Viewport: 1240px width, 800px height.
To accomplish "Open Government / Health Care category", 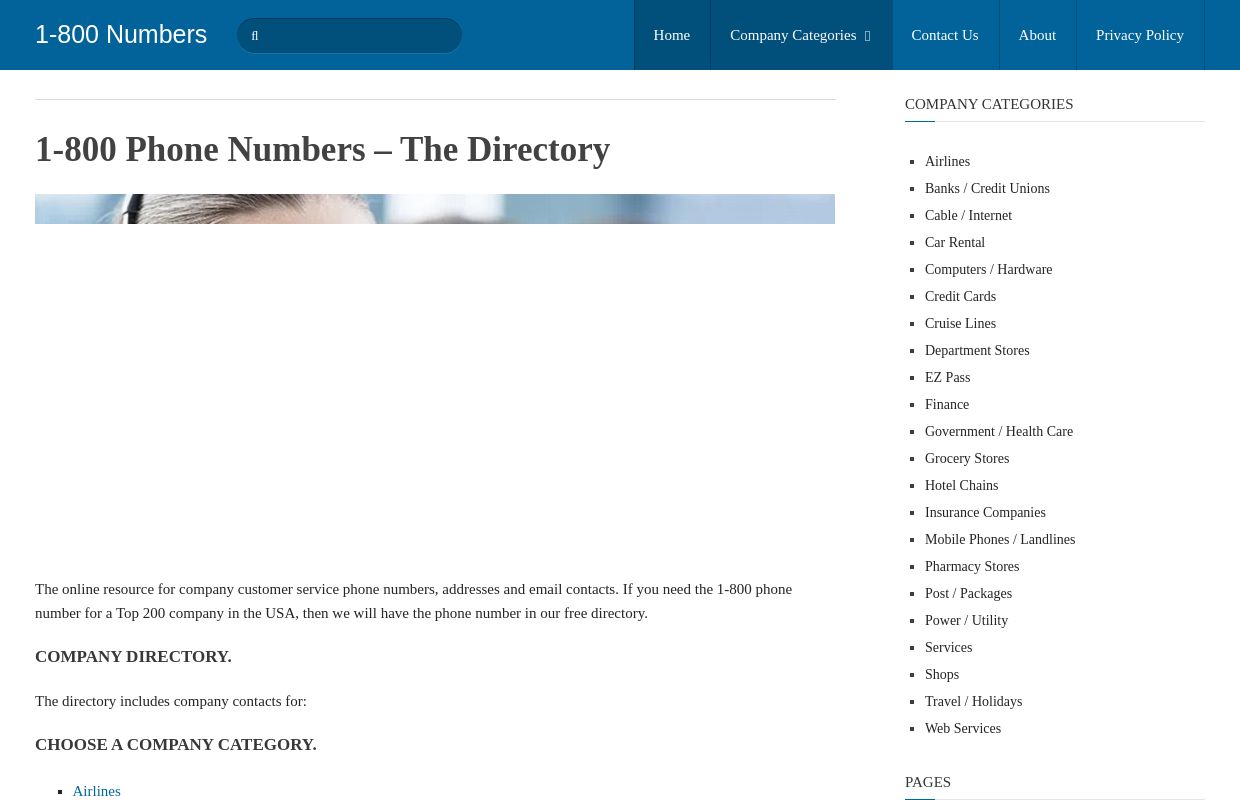I will pos(999,432).
